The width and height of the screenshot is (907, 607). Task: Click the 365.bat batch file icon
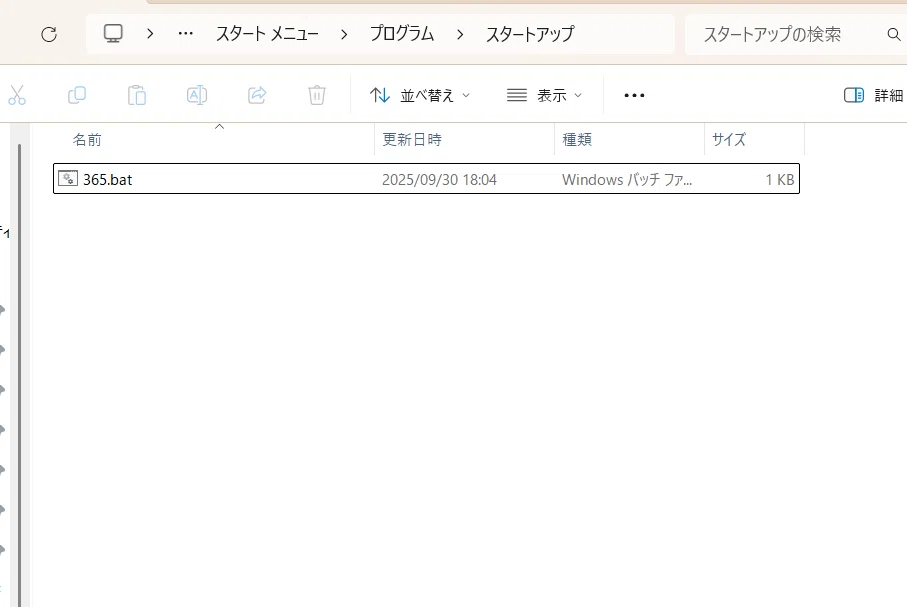tap(68, 178)
